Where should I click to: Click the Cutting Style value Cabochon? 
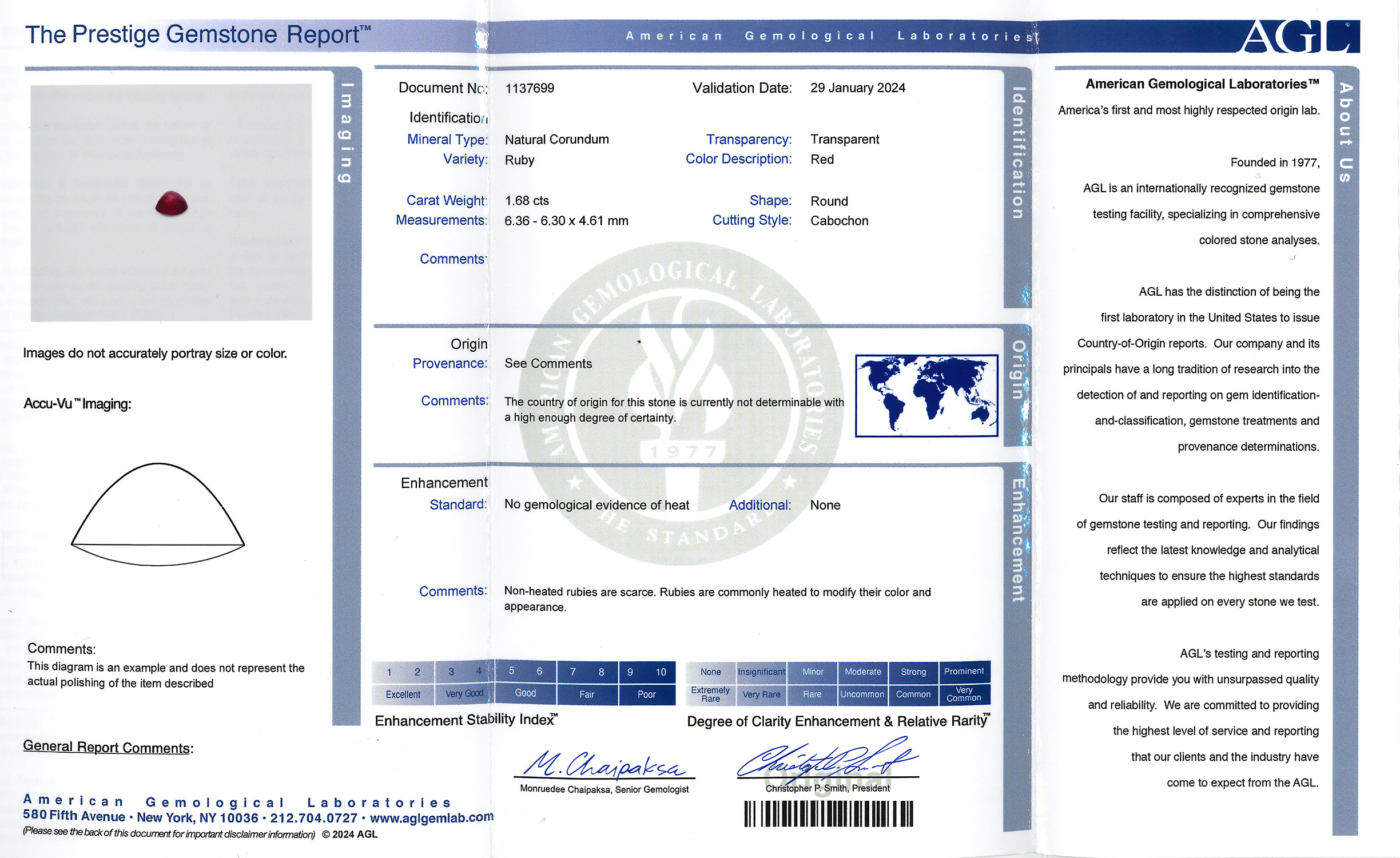click(839, 221)
